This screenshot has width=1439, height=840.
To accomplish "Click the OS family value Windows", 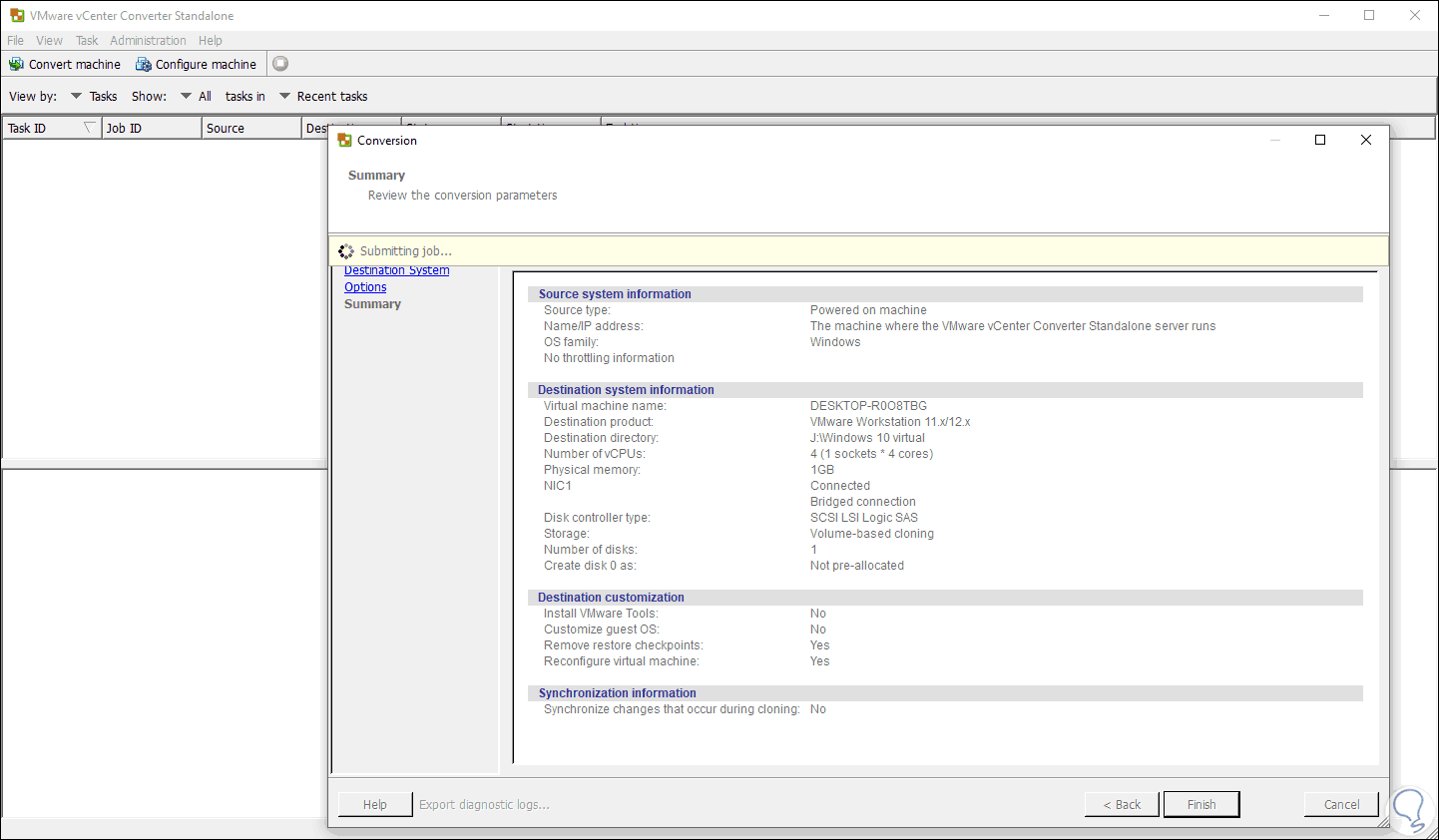I will (835, 342).
